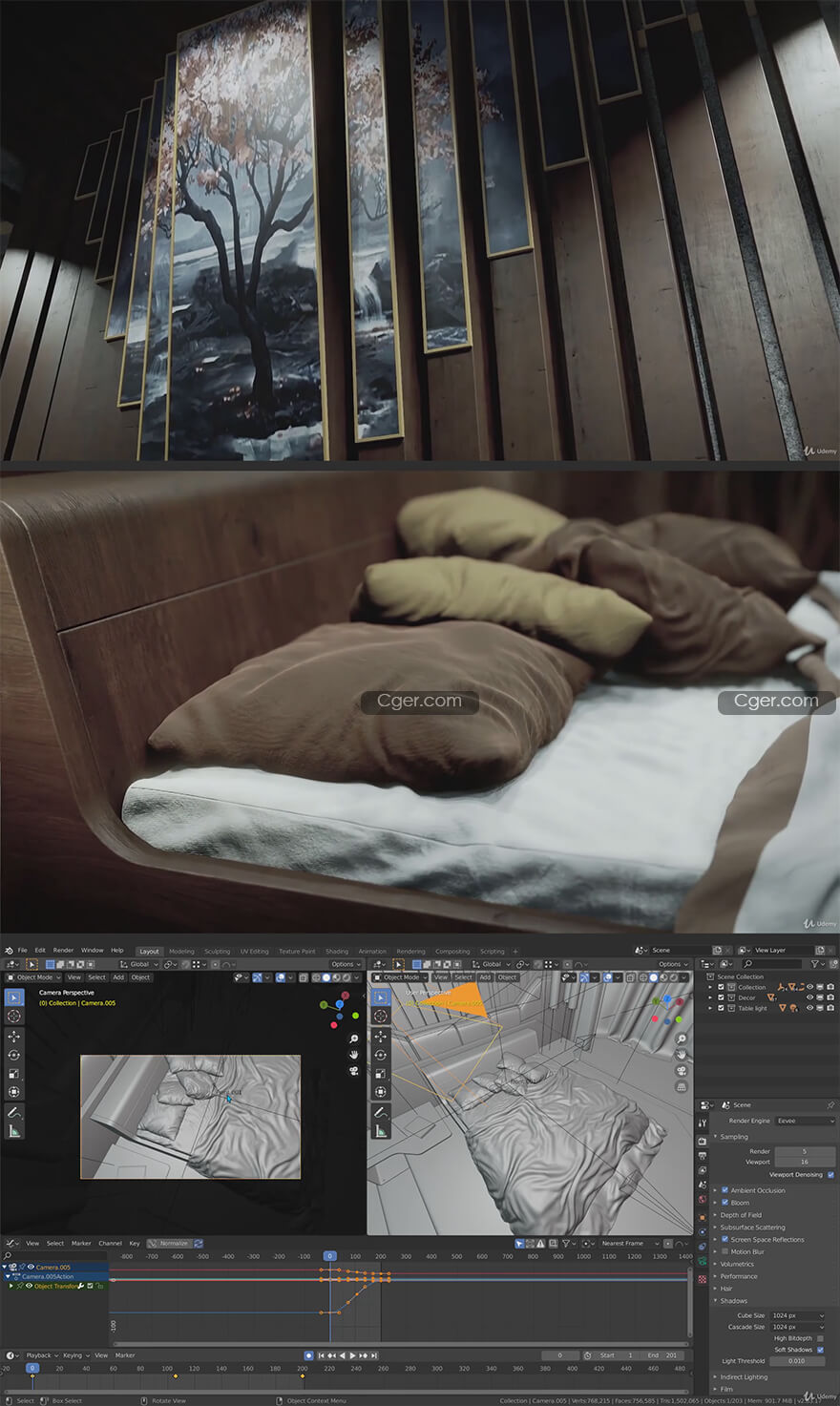Viewport: 840px width, 1406px height.
Task: Click Marker menu in graph editor header
Action: [81, 1244]
